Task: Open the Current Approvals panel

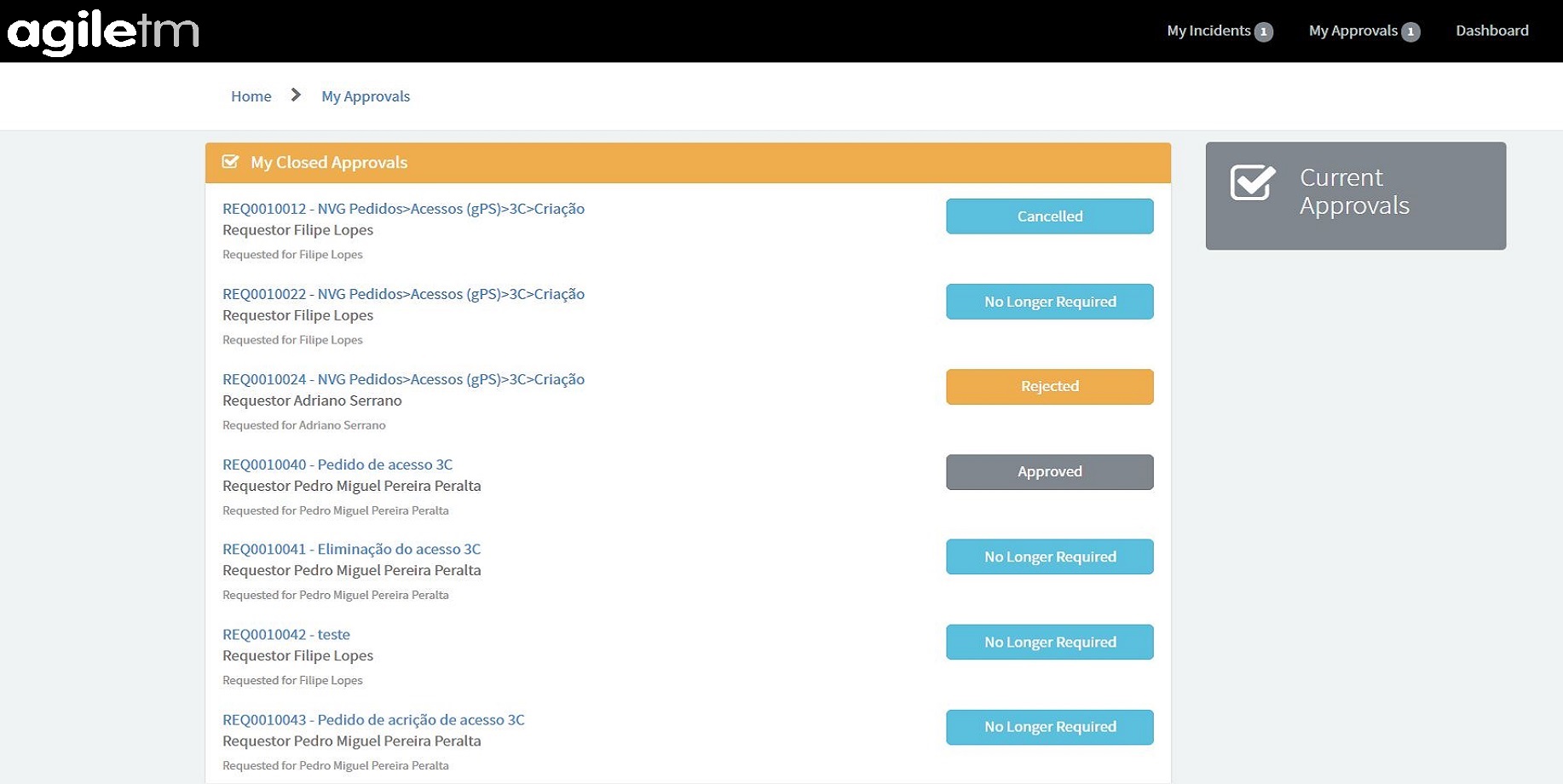Action: point(1354,195)
